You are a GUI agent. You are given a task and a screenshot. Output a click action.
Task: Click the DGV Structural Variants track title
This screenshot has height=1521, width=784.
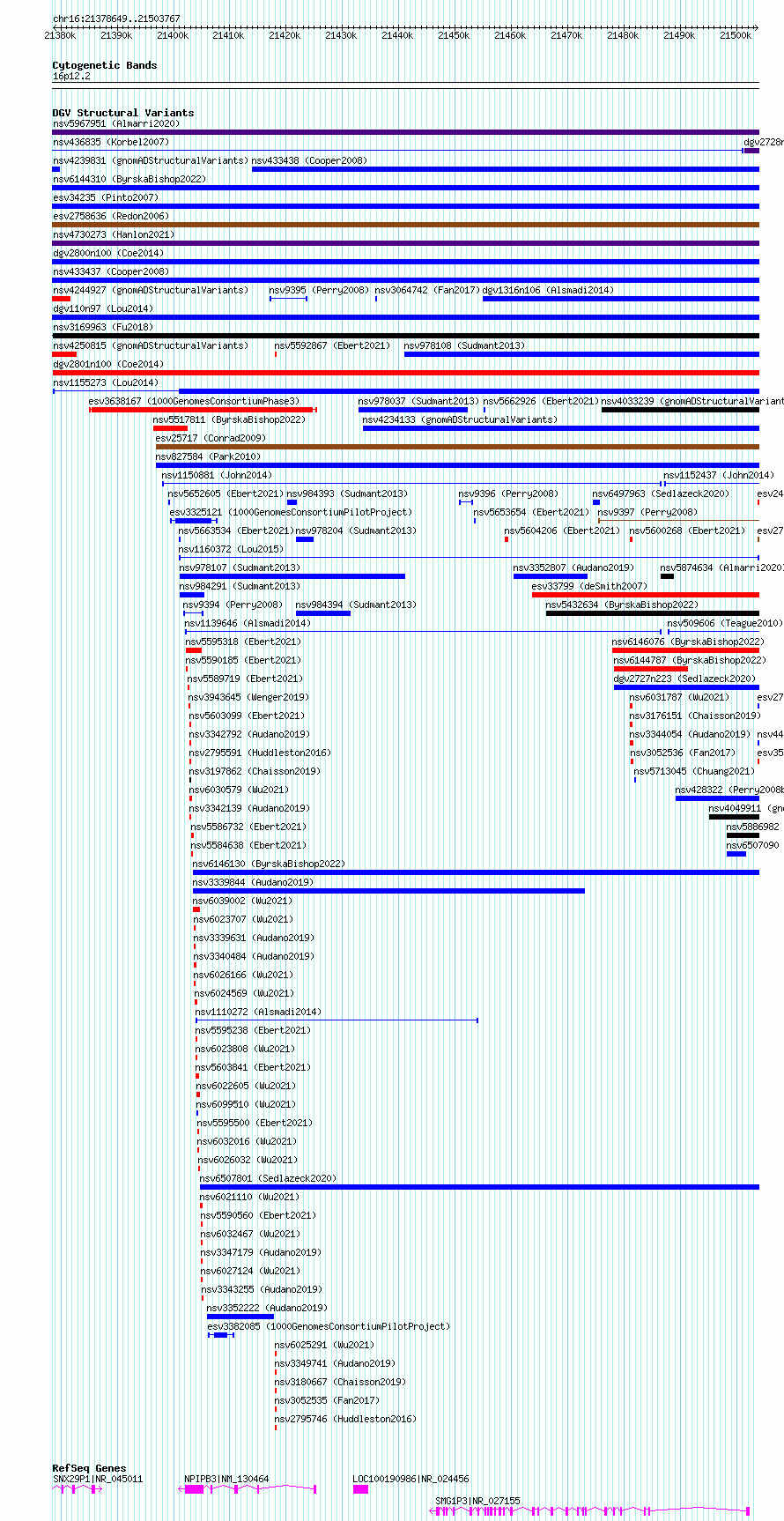pos(123,113)
